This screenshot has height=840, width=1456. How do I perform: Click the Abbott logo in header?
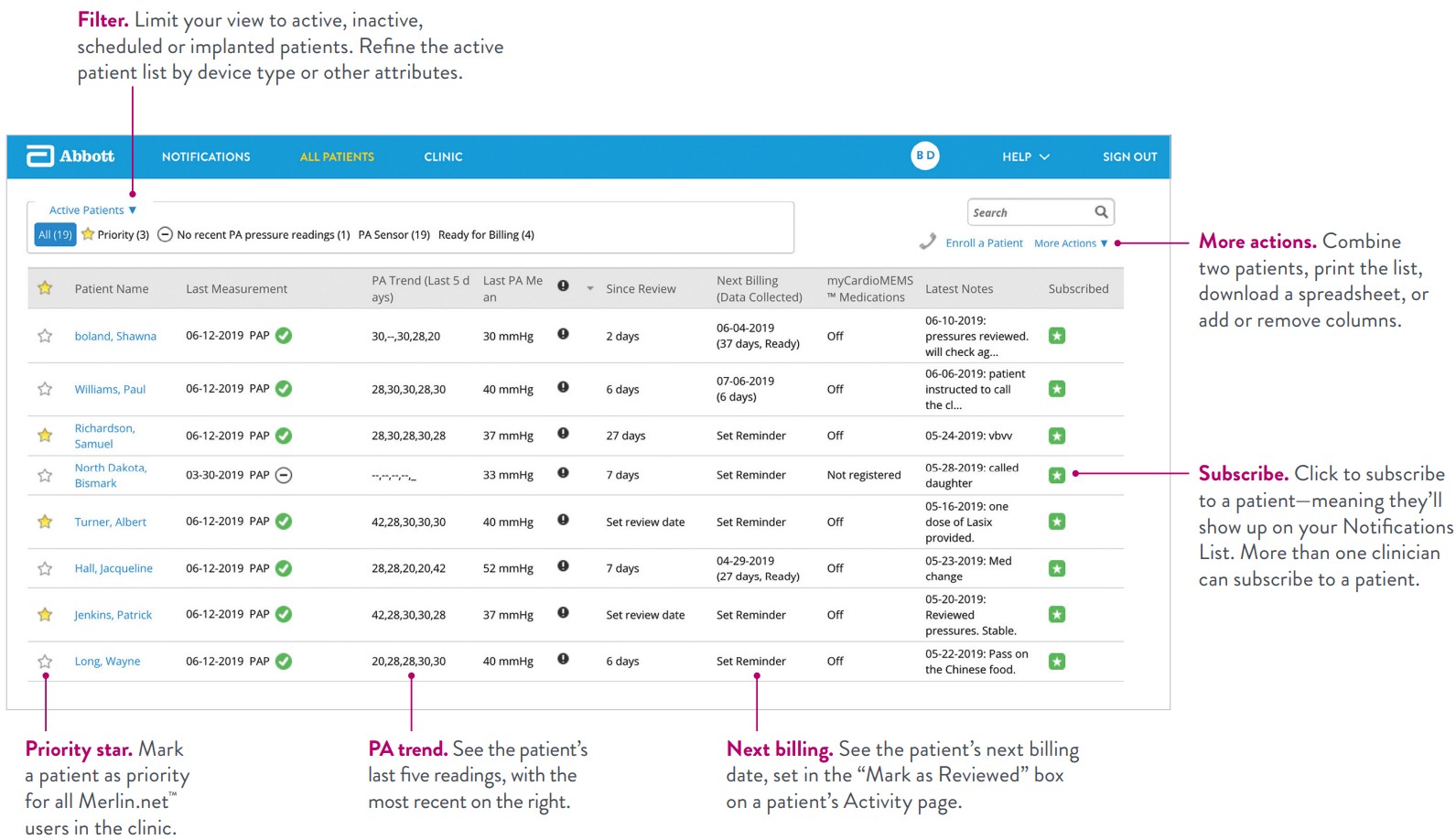click(x=70, y=156)
